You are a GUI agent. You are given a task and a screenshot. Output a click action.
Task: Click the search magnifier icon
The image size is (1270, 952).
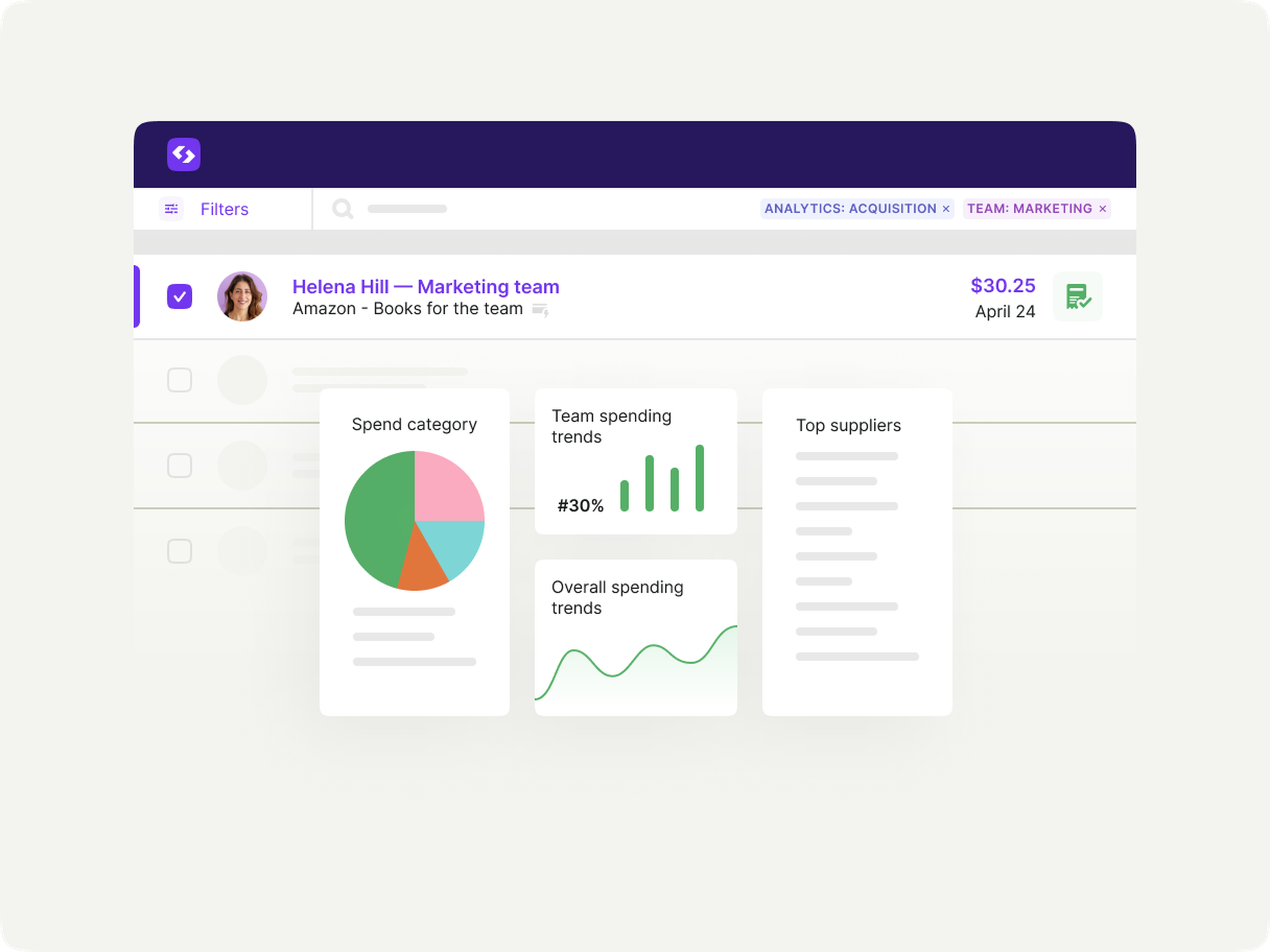(343, 209)
